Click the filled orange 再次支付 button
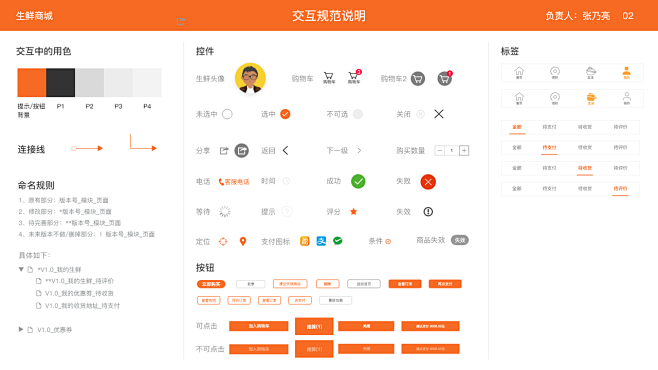The height and width of the screenshot is (370, 658). (x=445, y=284)
